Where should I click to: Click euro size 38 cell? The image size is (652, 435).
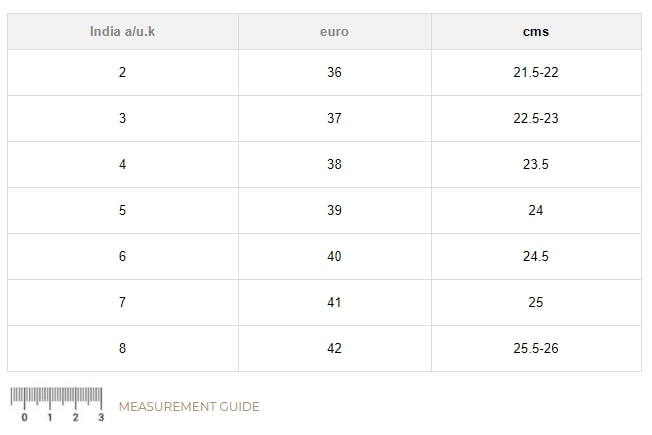335,164
